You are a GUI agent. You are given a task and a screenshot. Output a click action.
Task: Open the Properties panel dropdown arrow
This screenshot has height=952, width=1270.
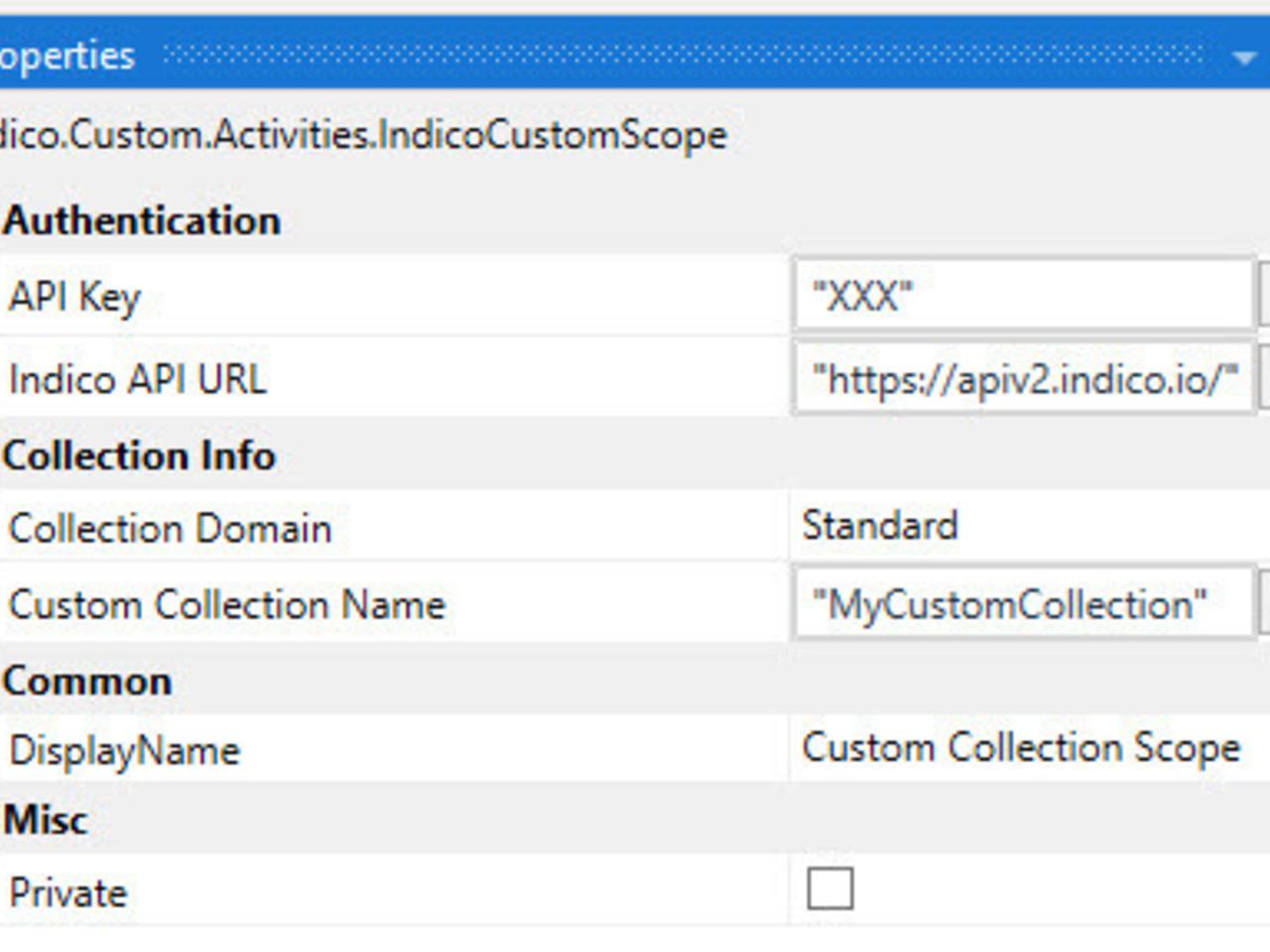(1243, 58)
